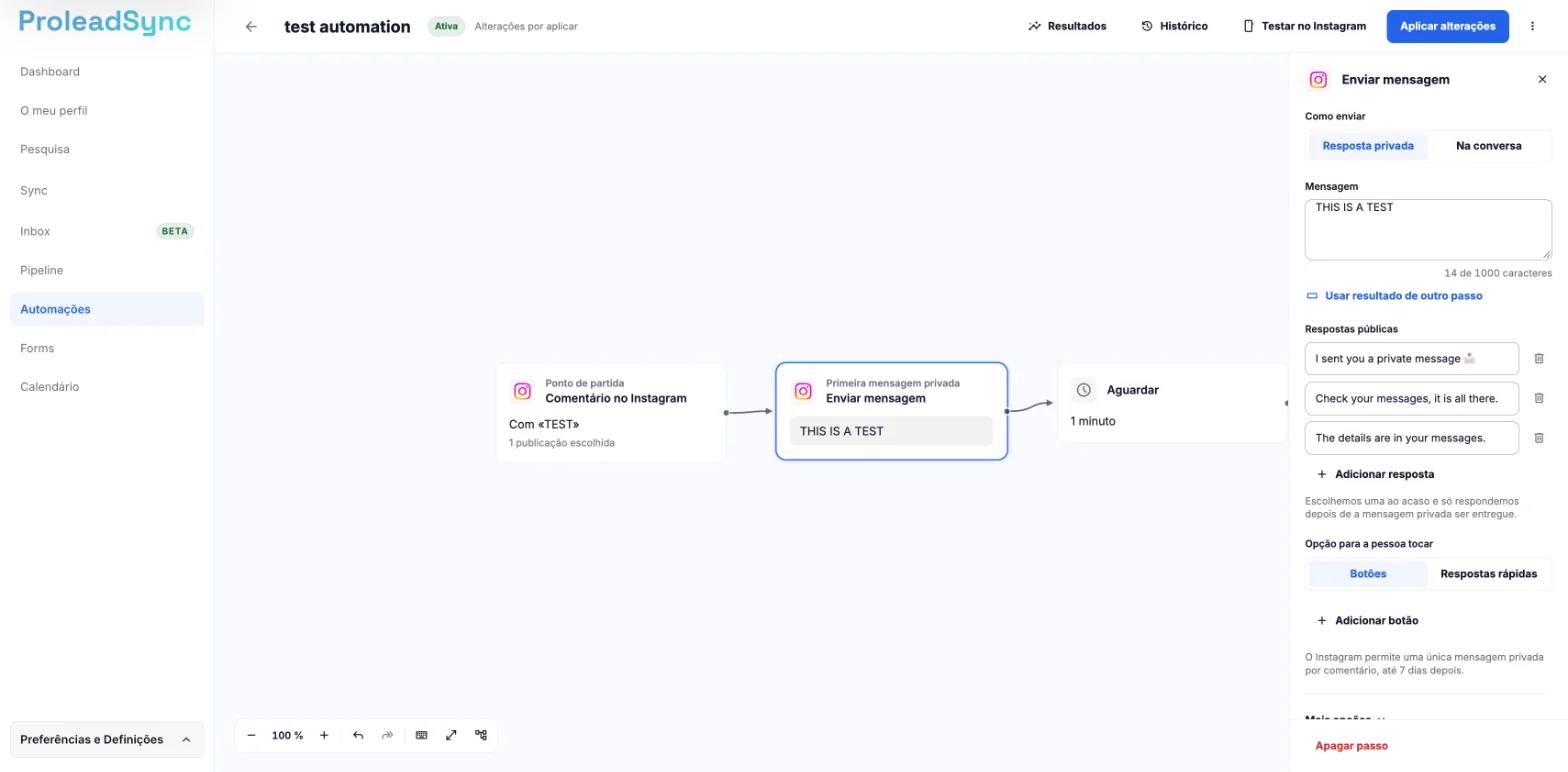
Task: Select the Resposta privada sending mode
Action: pos(1368,146)
